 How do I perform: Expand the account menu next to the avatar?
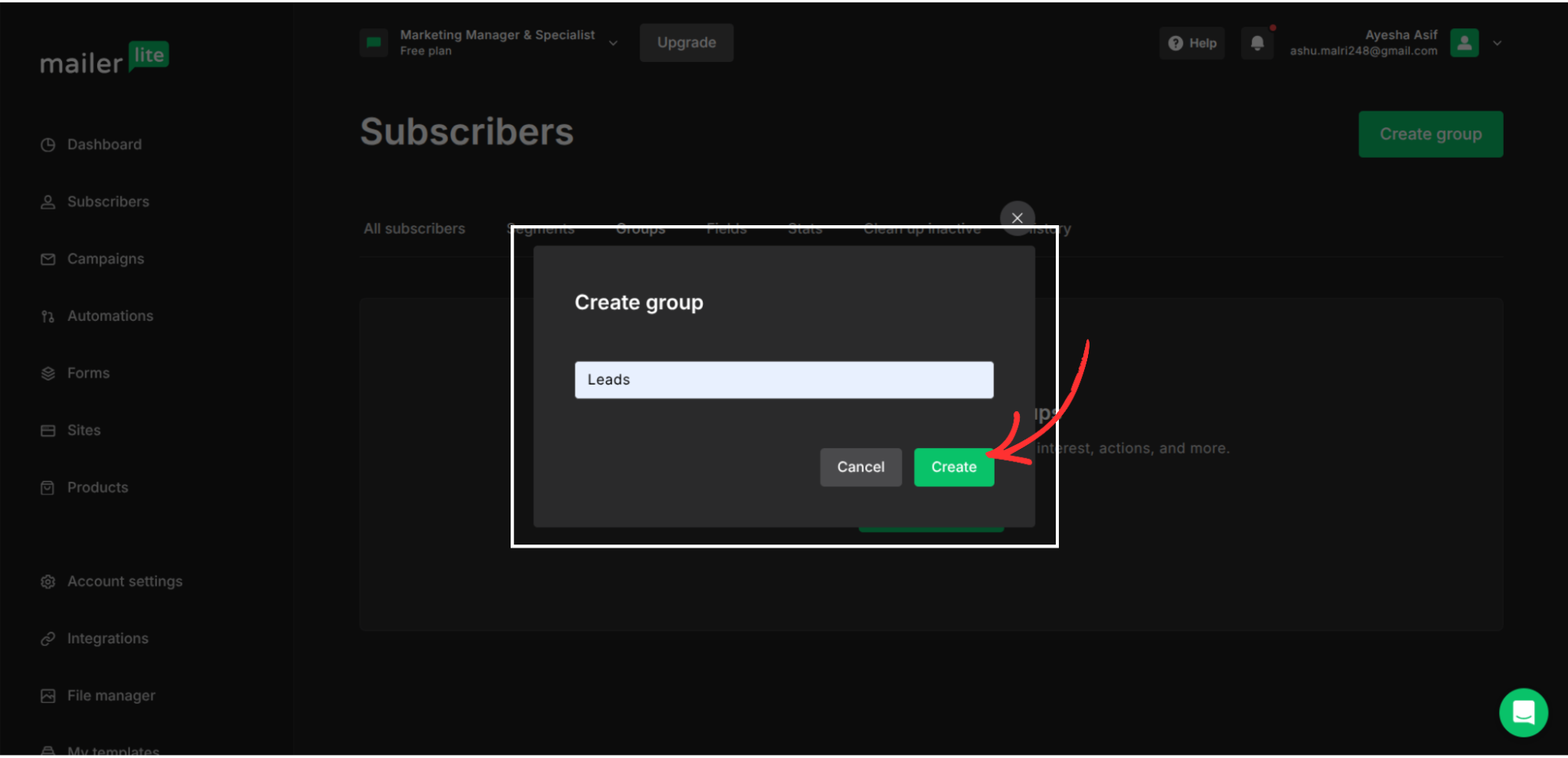(1497, 43)
